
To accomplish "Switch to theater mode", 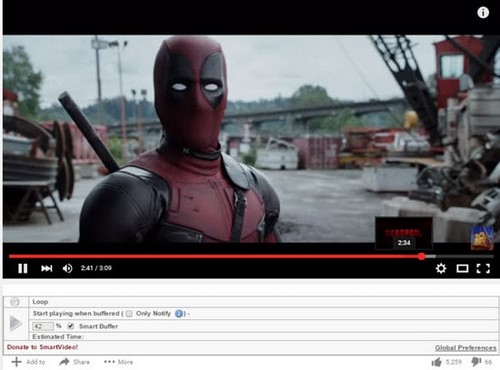I will coord(462,268).
